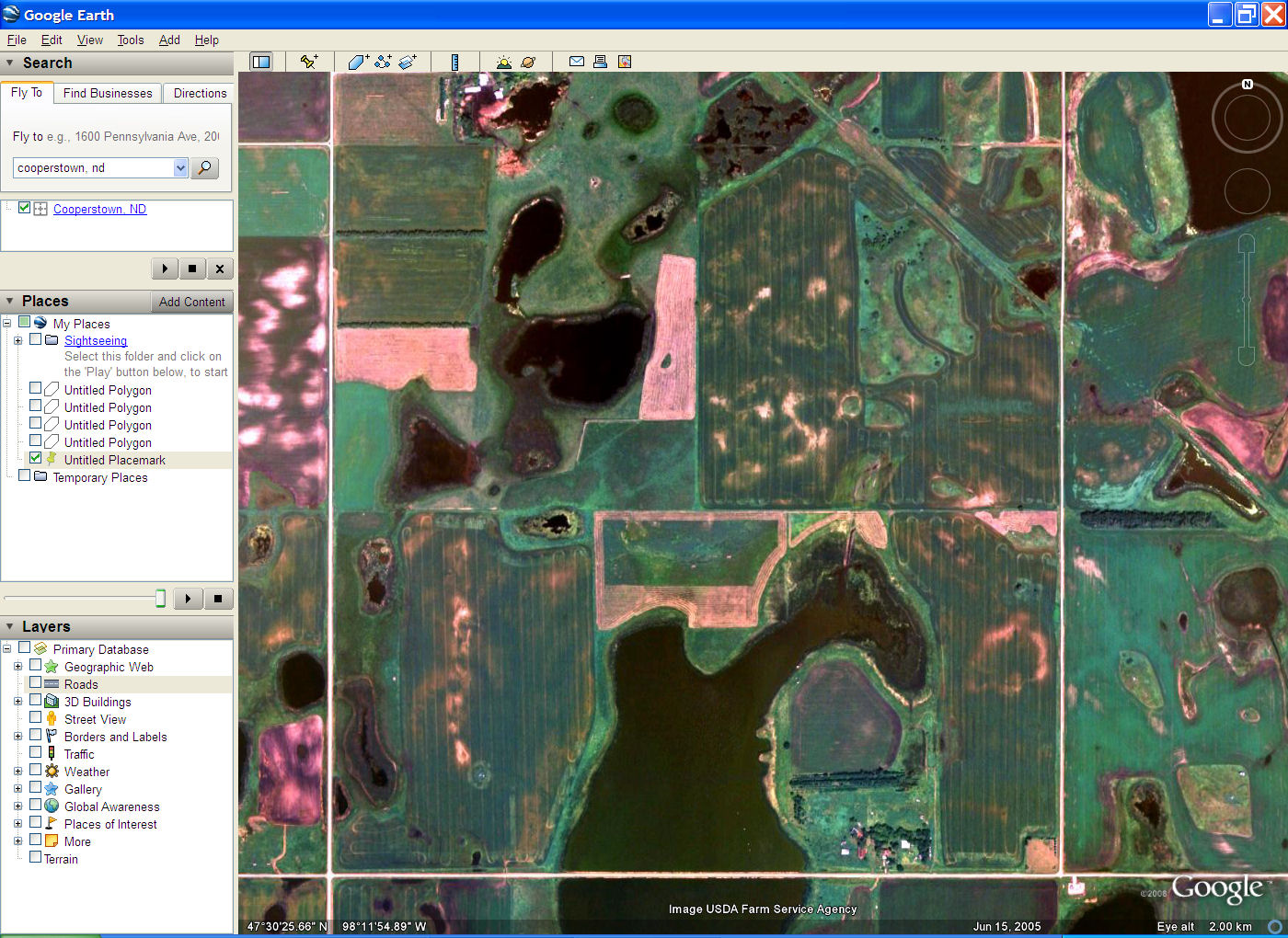Click the Weather sun layer icon

(52, 772)
